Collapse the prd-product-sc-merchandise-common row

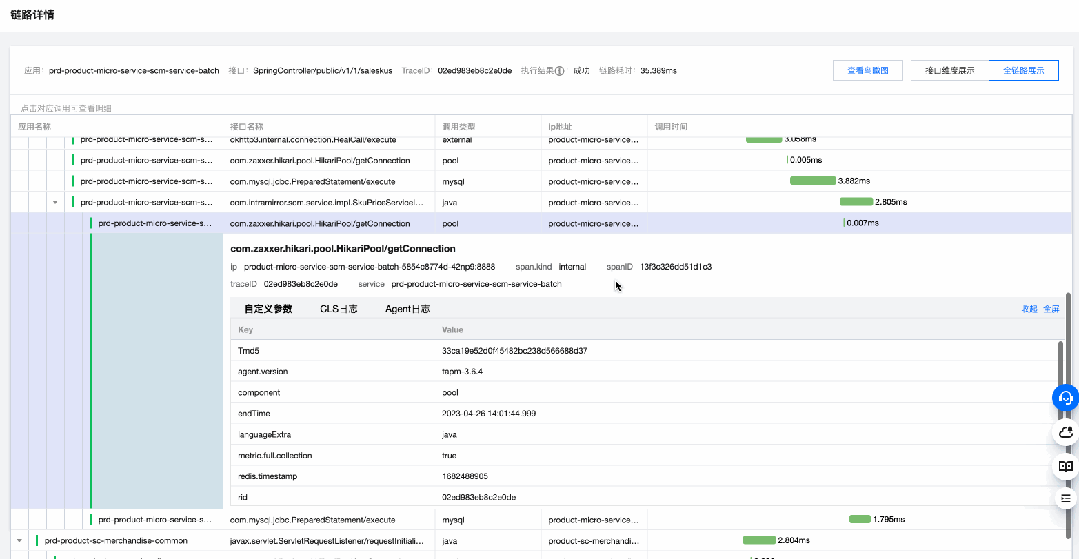pyautogui.click(x=19, y=541)
